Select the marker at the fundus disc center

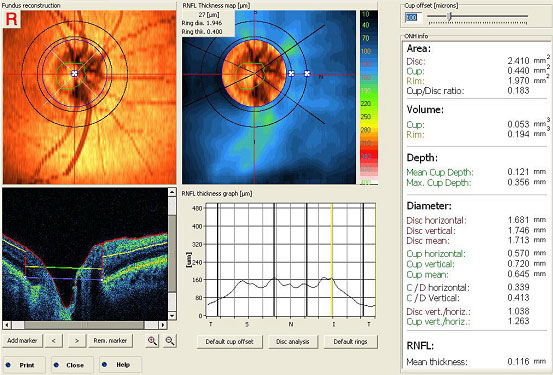point(74,73)
